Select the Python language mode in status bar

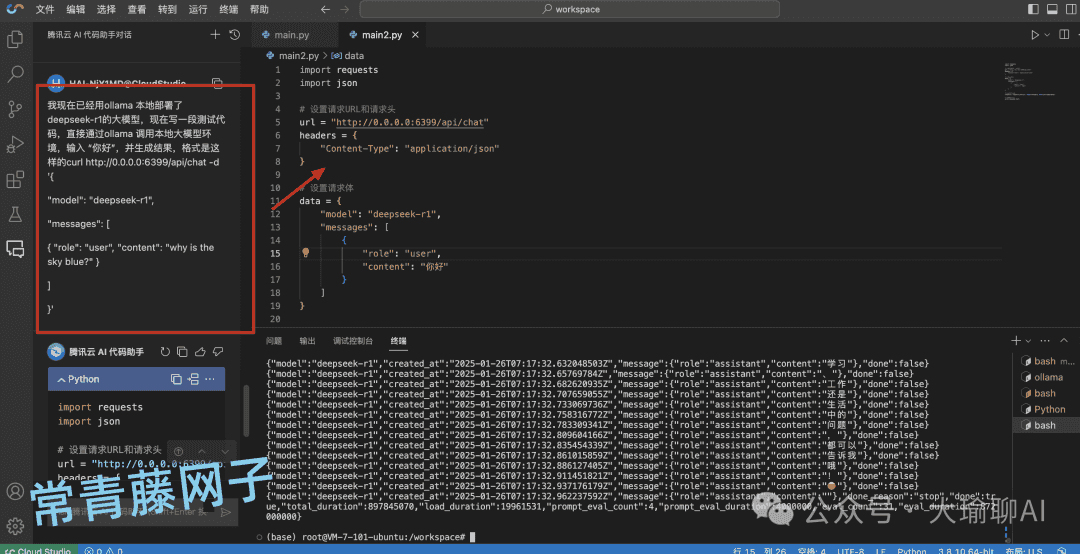(x=911, y=551)
